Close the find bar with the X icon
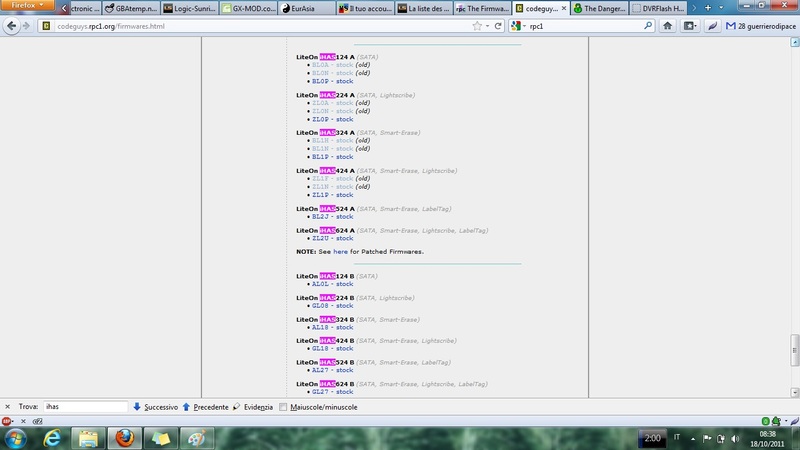 (8, 407)
